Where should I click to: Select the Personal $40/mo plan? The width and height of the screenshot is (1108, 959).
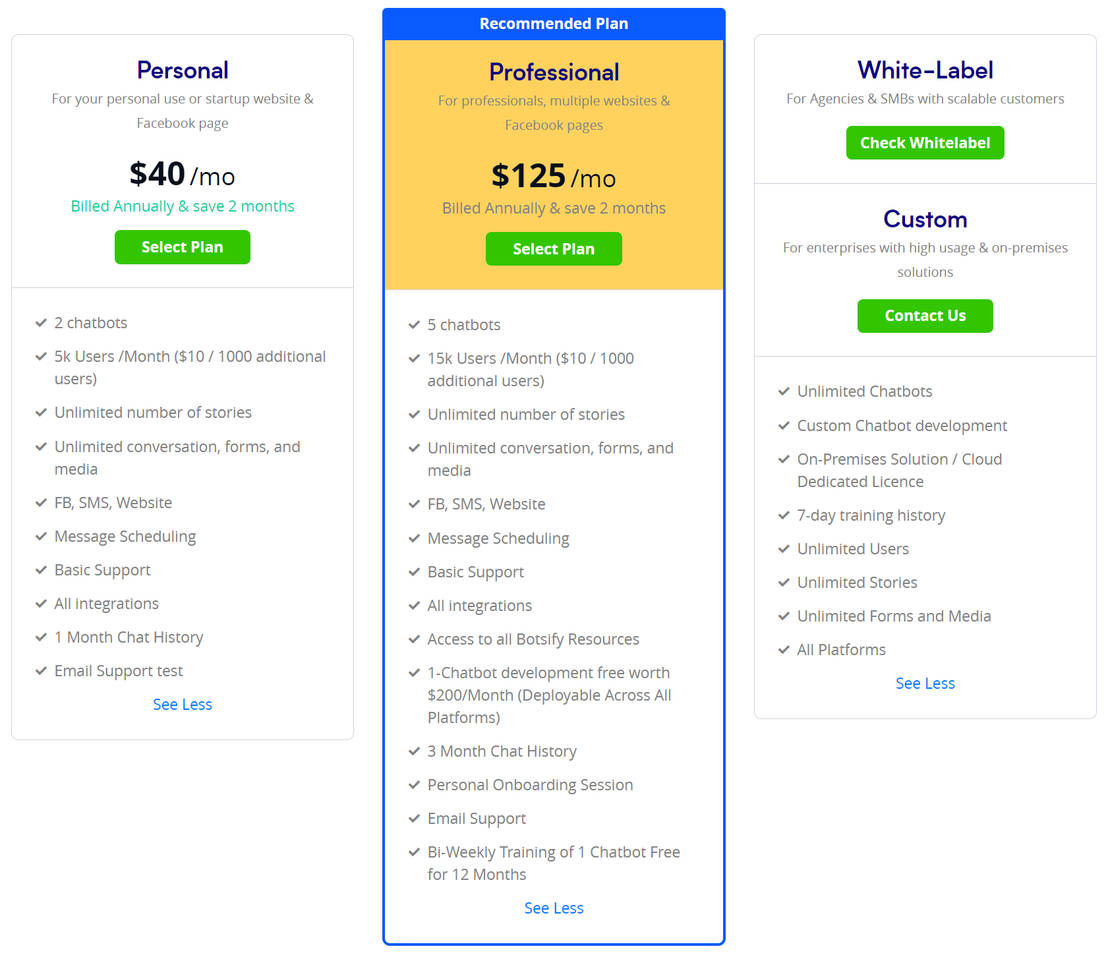(182, 247)
